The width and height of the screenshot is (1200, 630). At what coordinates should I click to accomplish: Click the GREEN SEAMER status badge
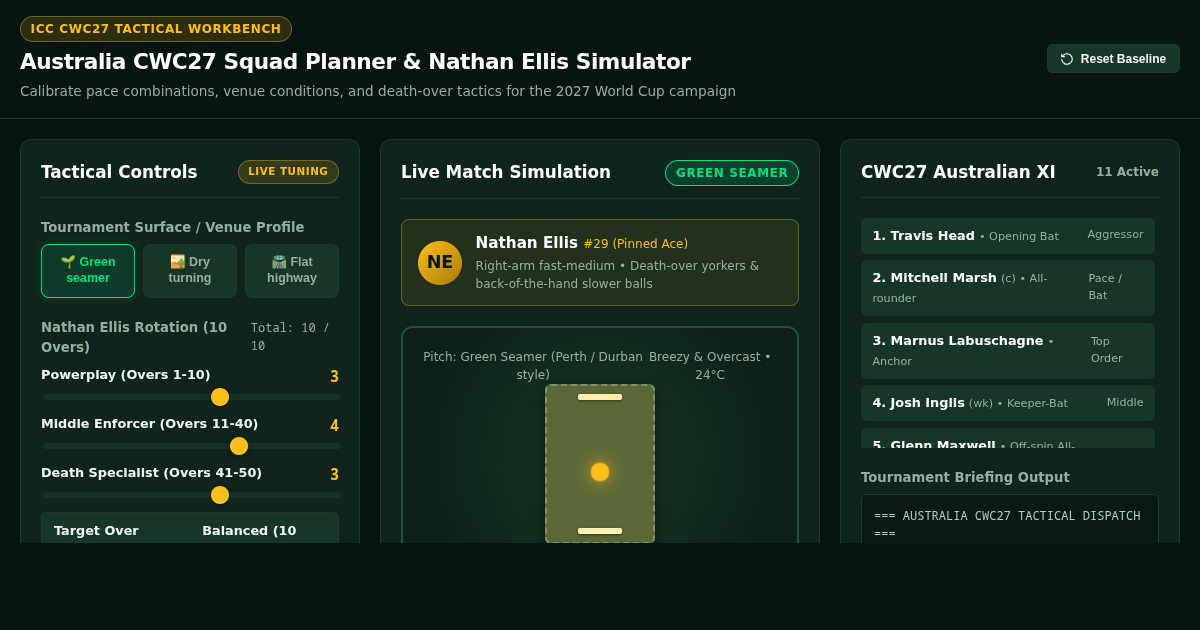(x=732, y=173)
